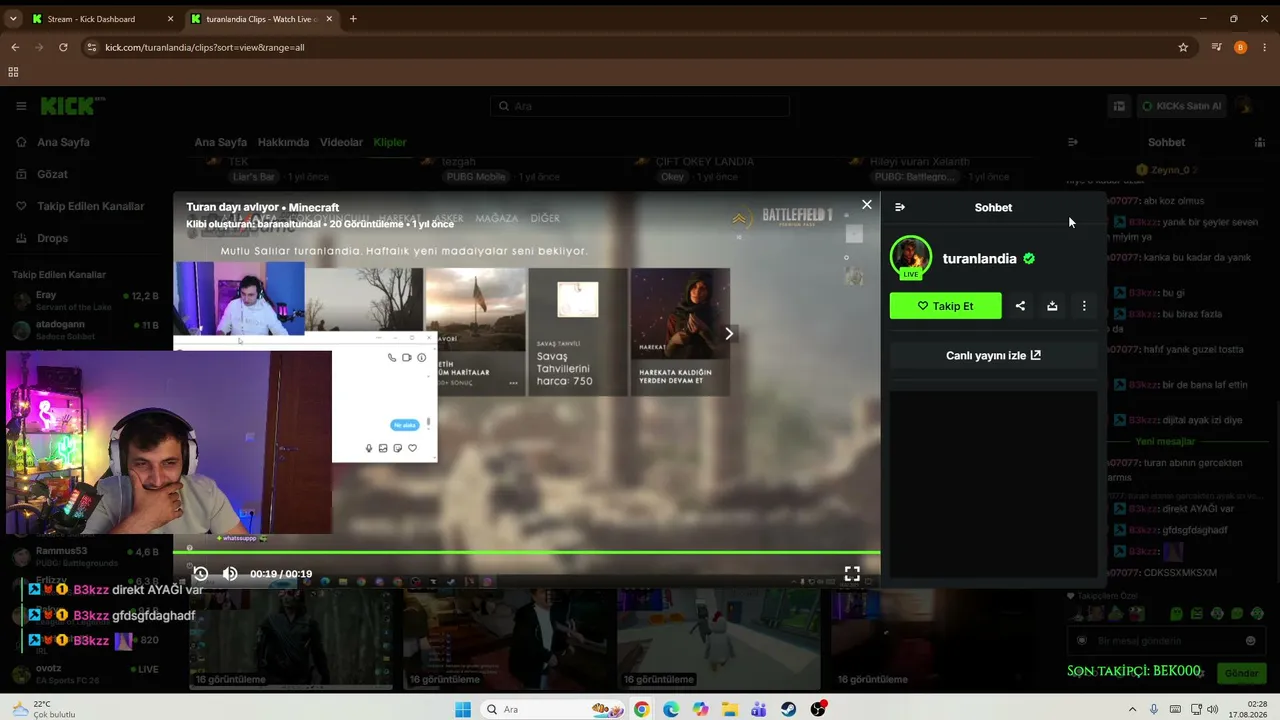The width and height of the screenshot is (1280, 720).
Task: Click the chat message input field
Action: pyautogui.click(x=1165, y=641)
